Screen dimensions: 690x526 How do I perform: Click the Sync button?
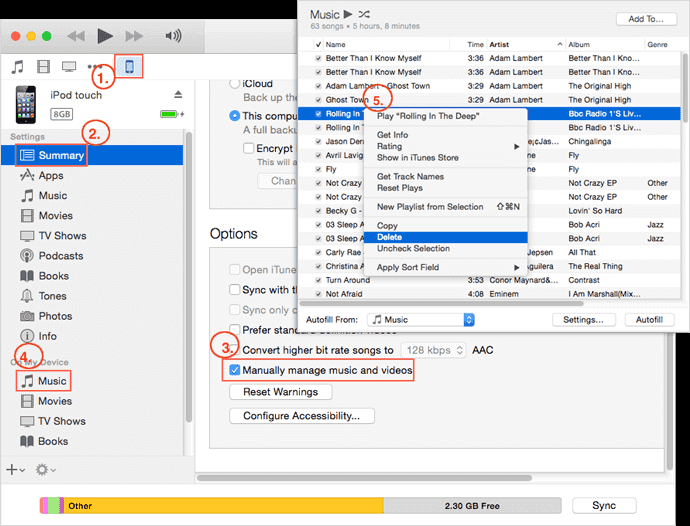coord(603,506)
